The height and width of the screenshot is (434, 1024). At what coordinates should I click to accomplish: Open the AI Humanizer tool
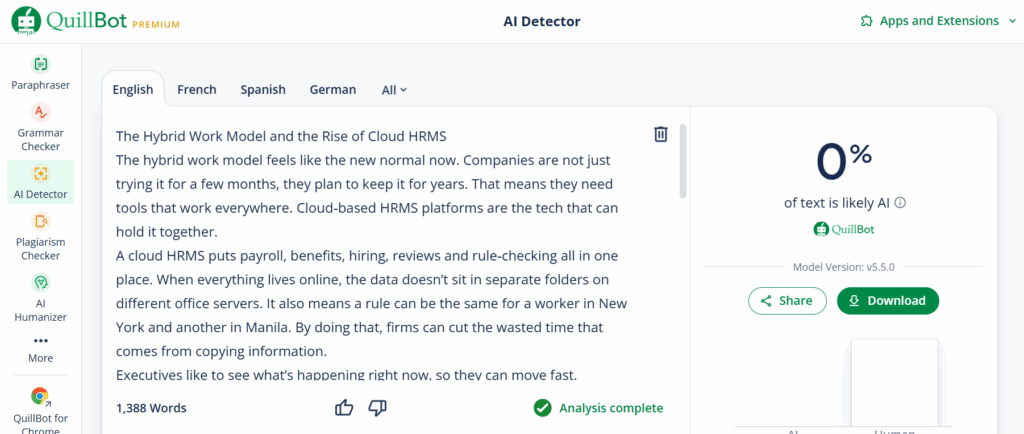click(x=40, y=298)
